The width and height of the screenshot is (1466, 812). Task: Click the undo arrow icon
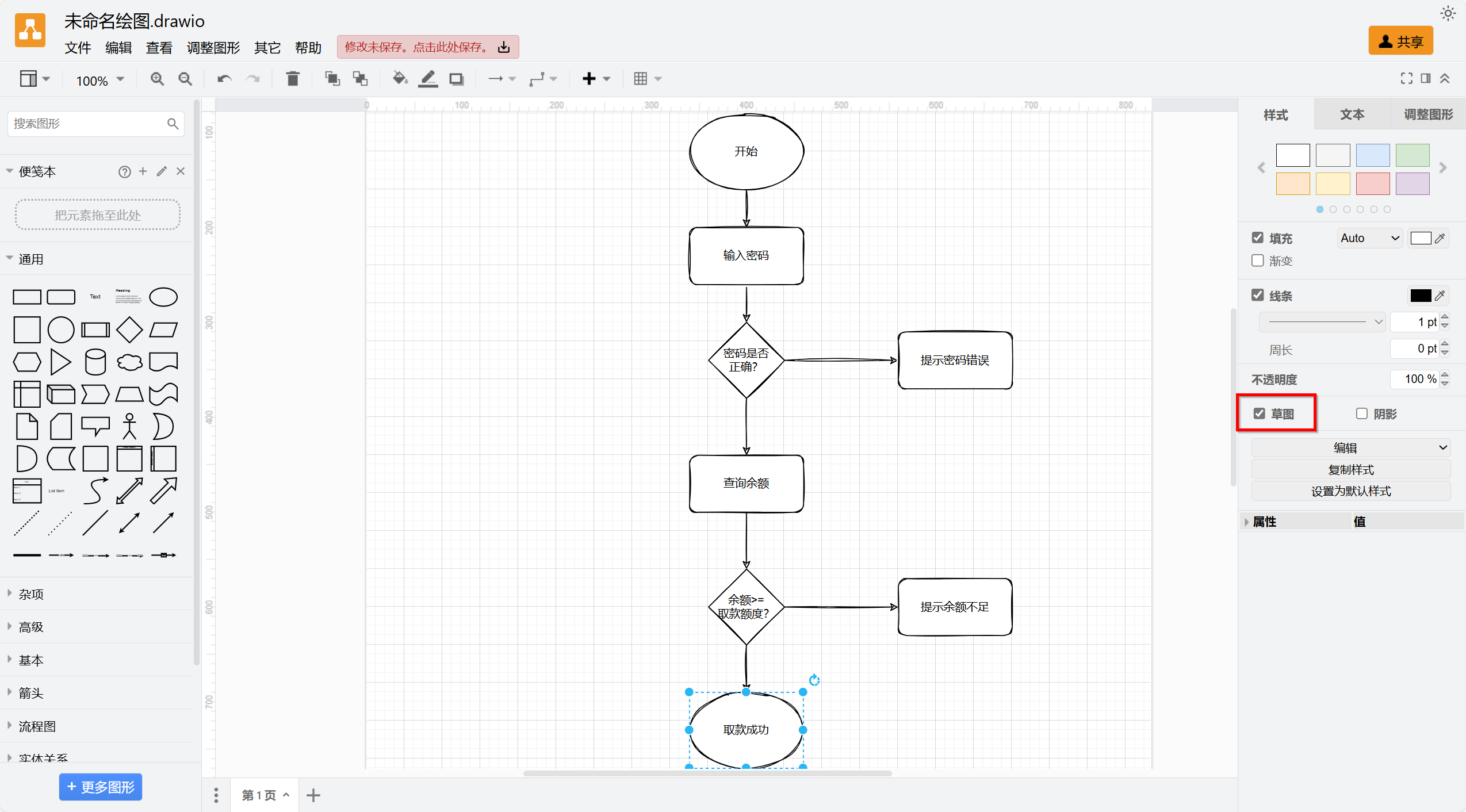[224, 79]
